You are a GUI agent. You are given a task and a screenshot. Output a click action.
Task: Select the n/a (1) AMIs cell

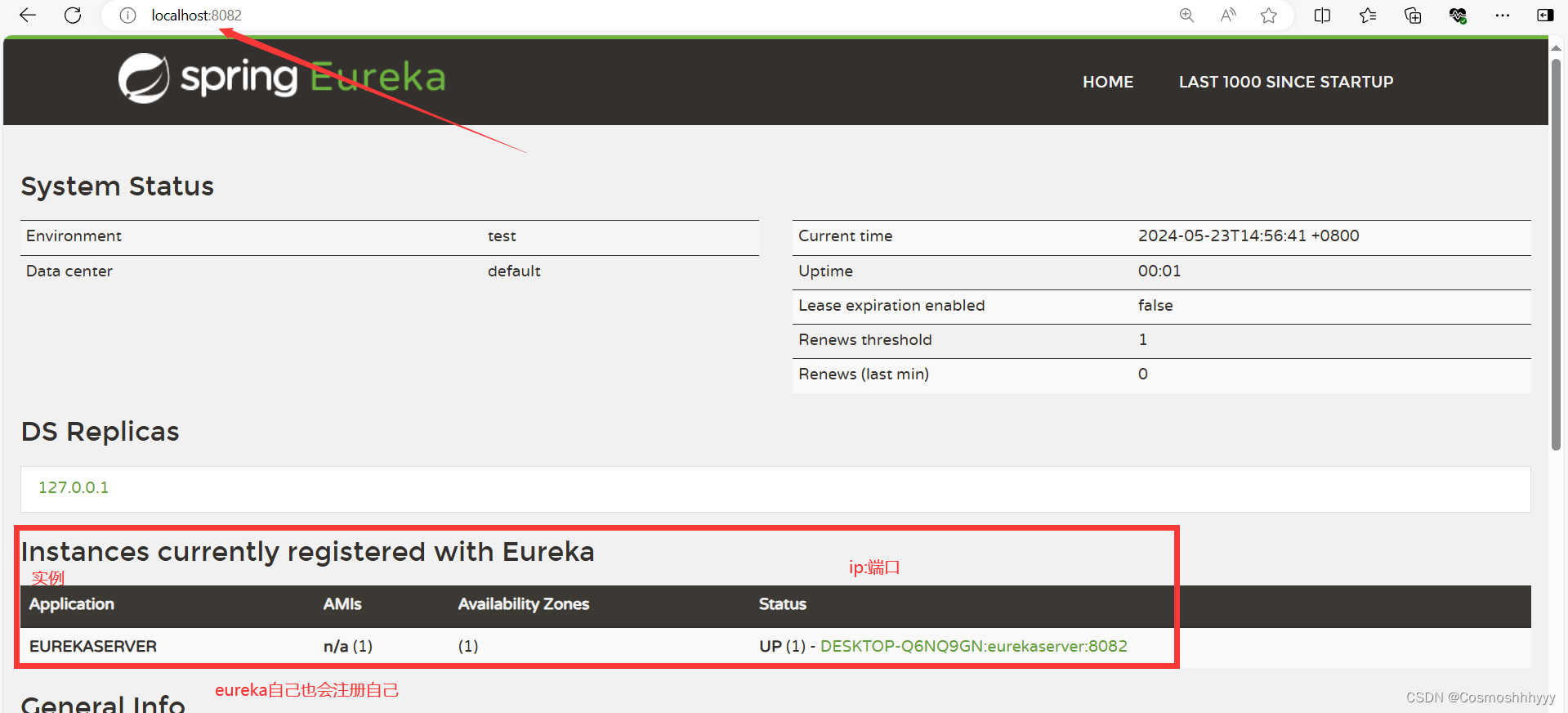click(348, 646)
